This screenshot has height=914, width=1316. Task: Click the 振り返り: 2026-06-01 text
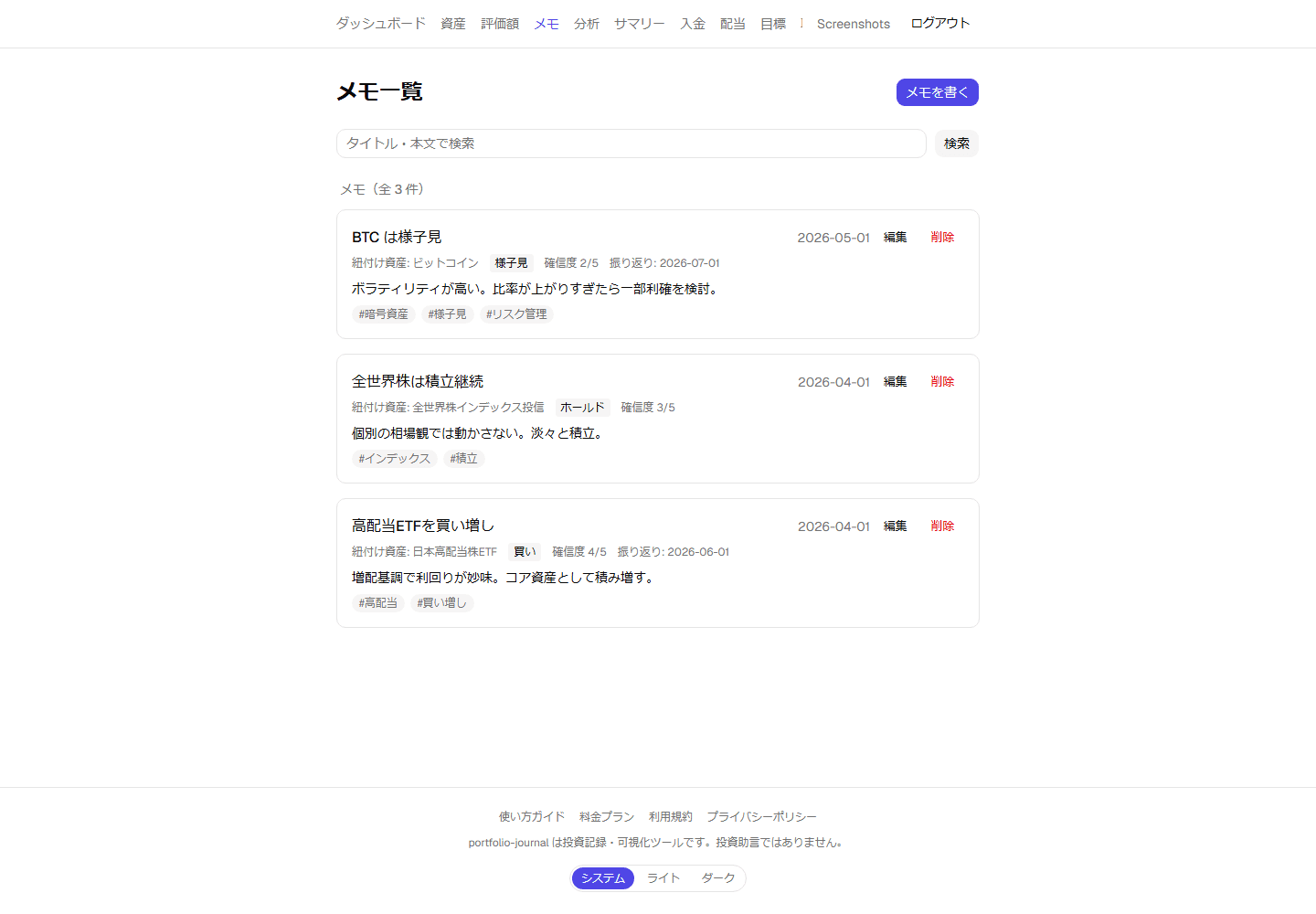point(674,552)
